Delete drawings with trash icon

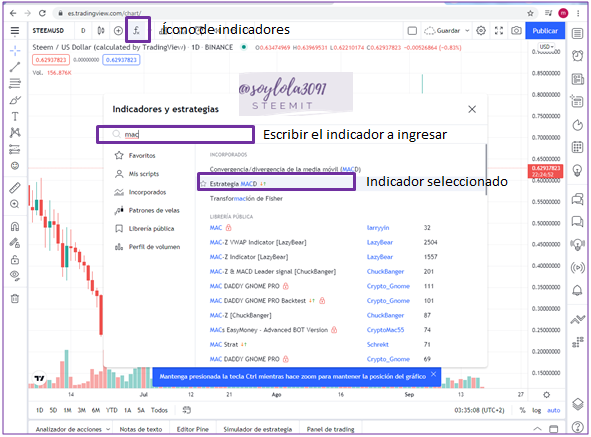15,299
